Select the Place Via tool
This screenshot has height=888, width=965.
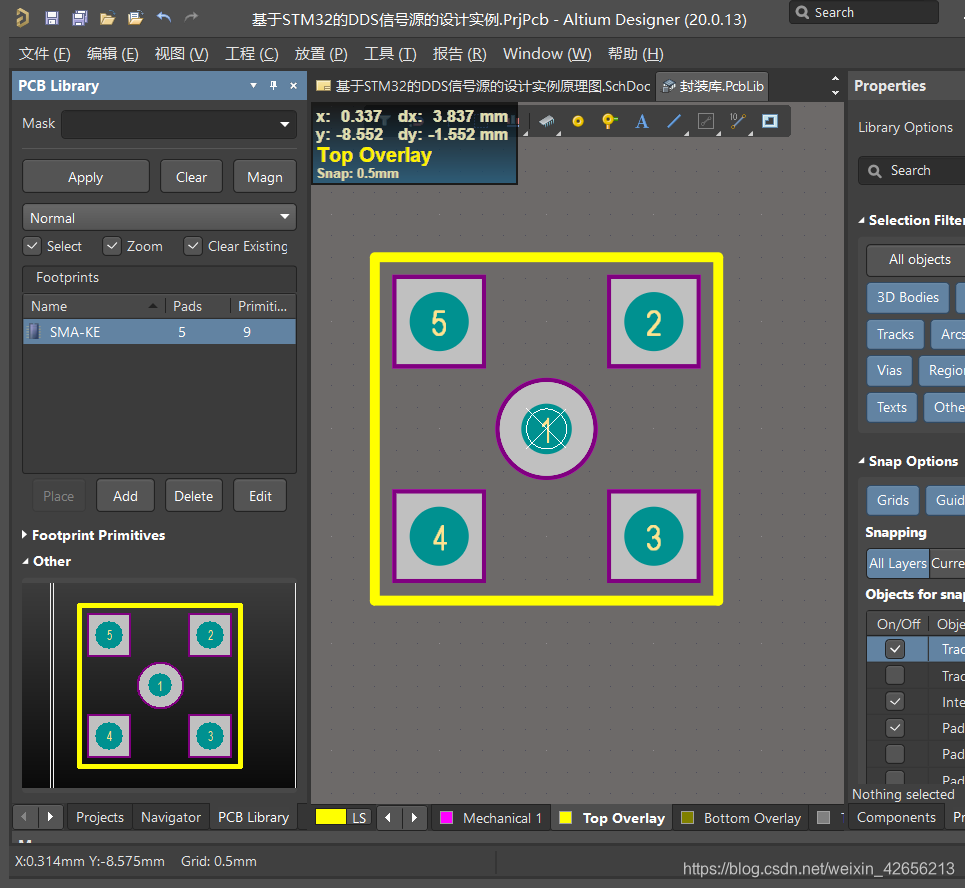point(609,121)
